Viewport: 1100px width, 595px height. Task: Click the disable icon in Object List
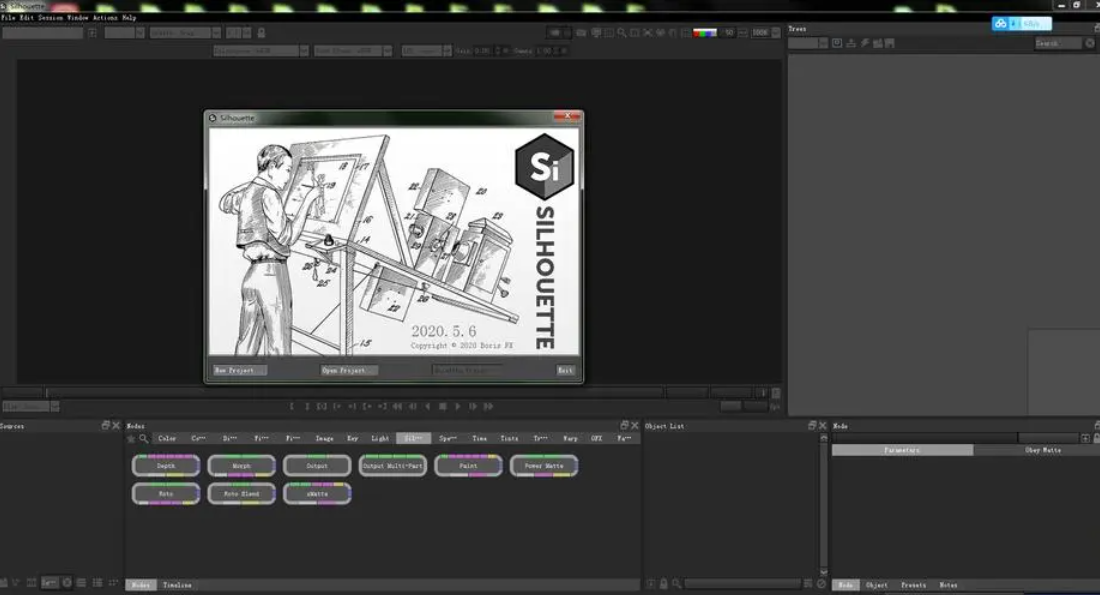click(x=821, y=584)
